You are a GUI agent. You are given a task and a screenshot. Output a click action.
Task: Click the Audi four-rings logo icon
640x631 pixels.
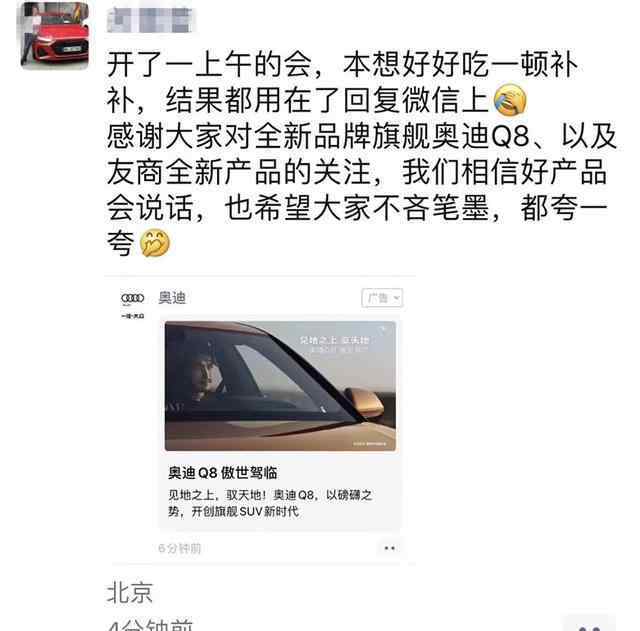133,298
